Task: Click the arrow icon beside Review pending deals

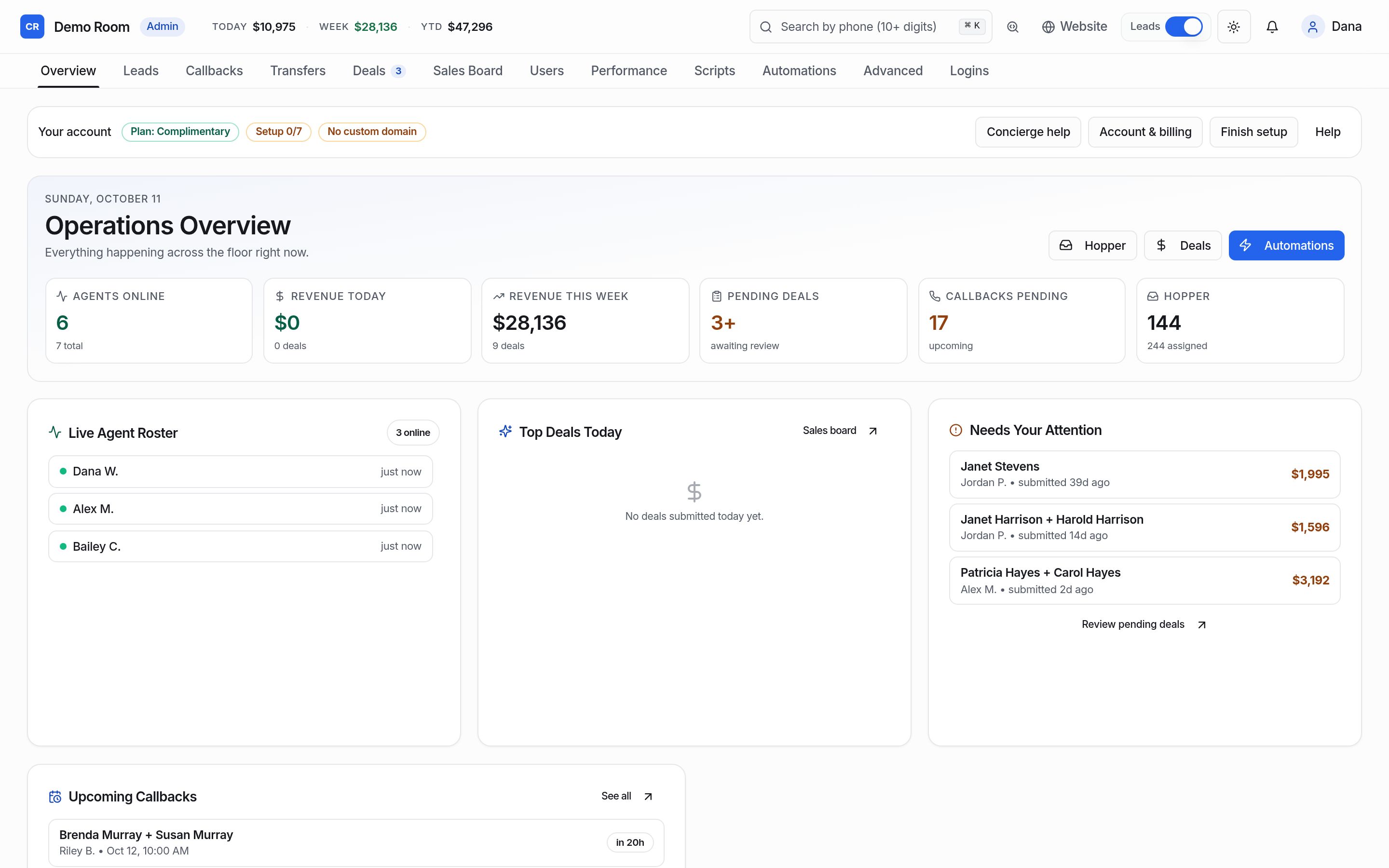Action: [x=1202, y=624]
